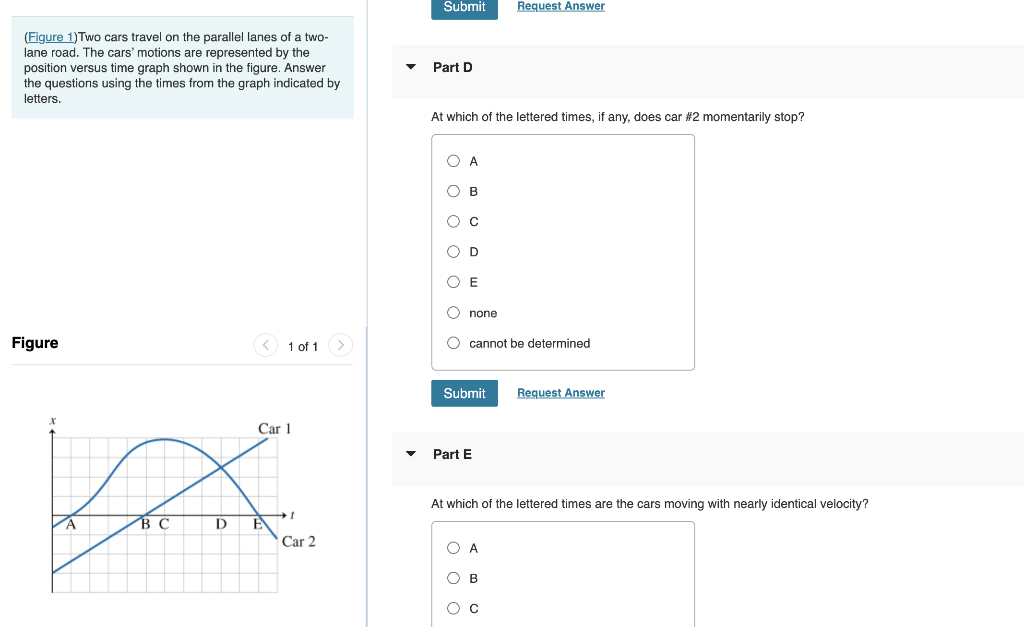Collapse Part E using its disclosure triangle
Viewport: 1024px width, 627px height.
pos(410,453)
